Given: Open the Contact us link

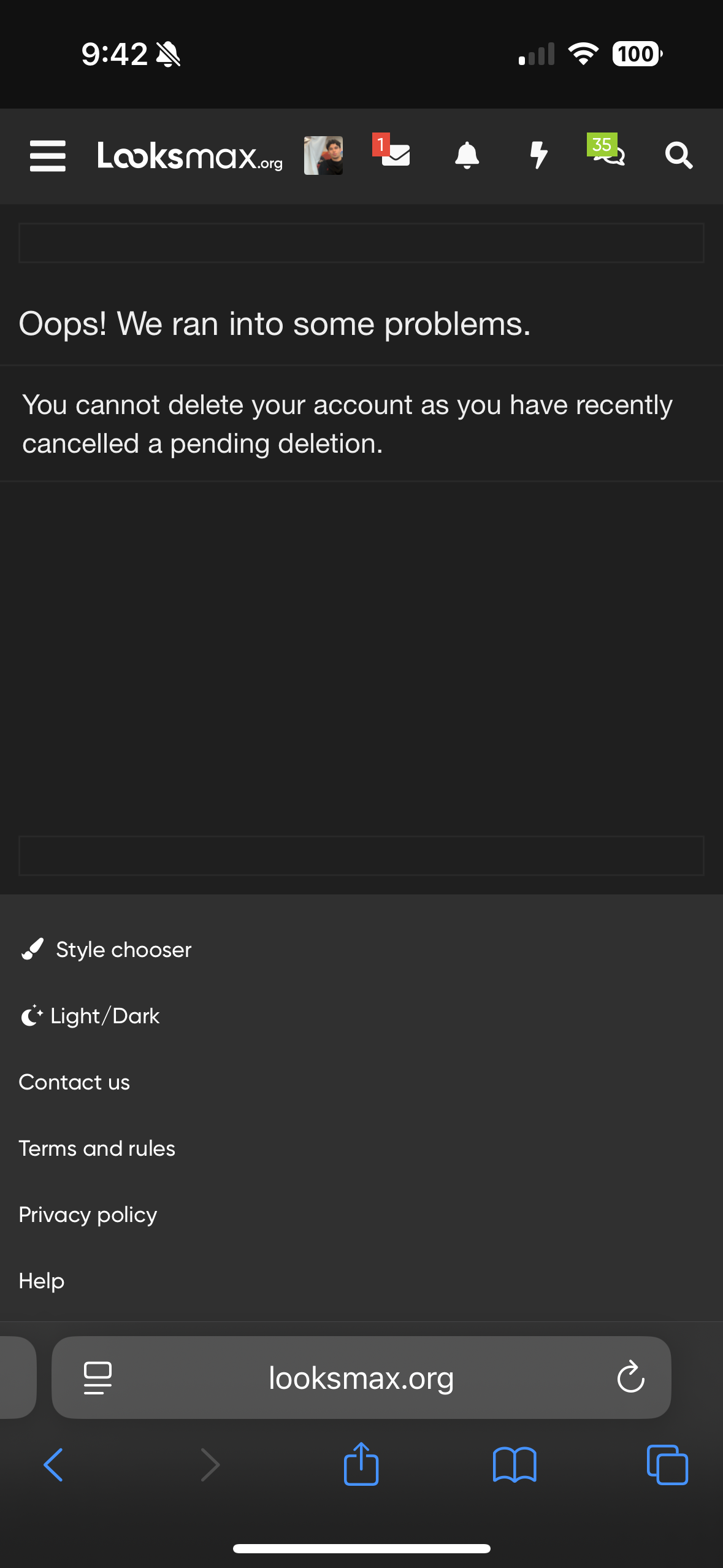Looking at the screenshot, I should click(74, 1082).
